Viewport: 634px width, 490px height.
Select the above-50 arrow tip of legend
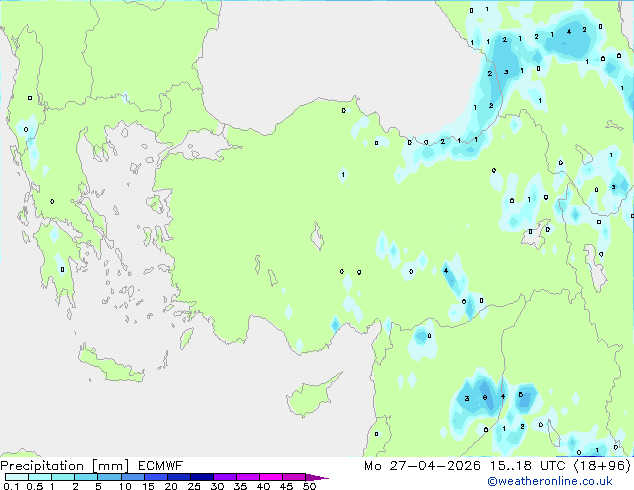click(x=317, y=477)
